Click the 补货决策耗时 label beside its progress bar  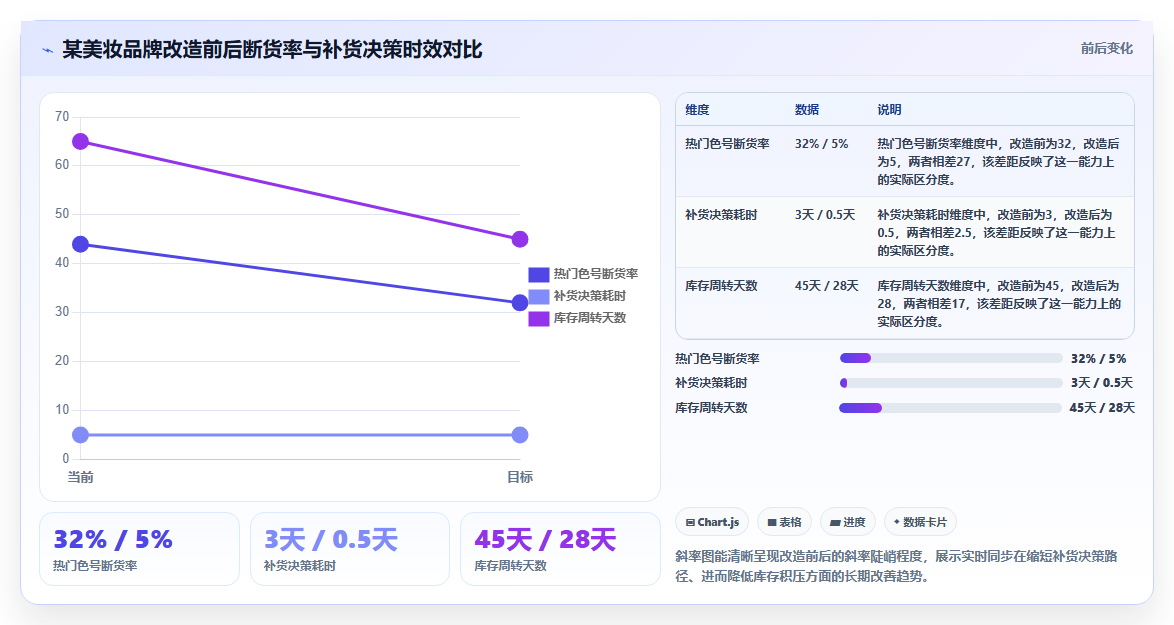[x=711, y=383]
